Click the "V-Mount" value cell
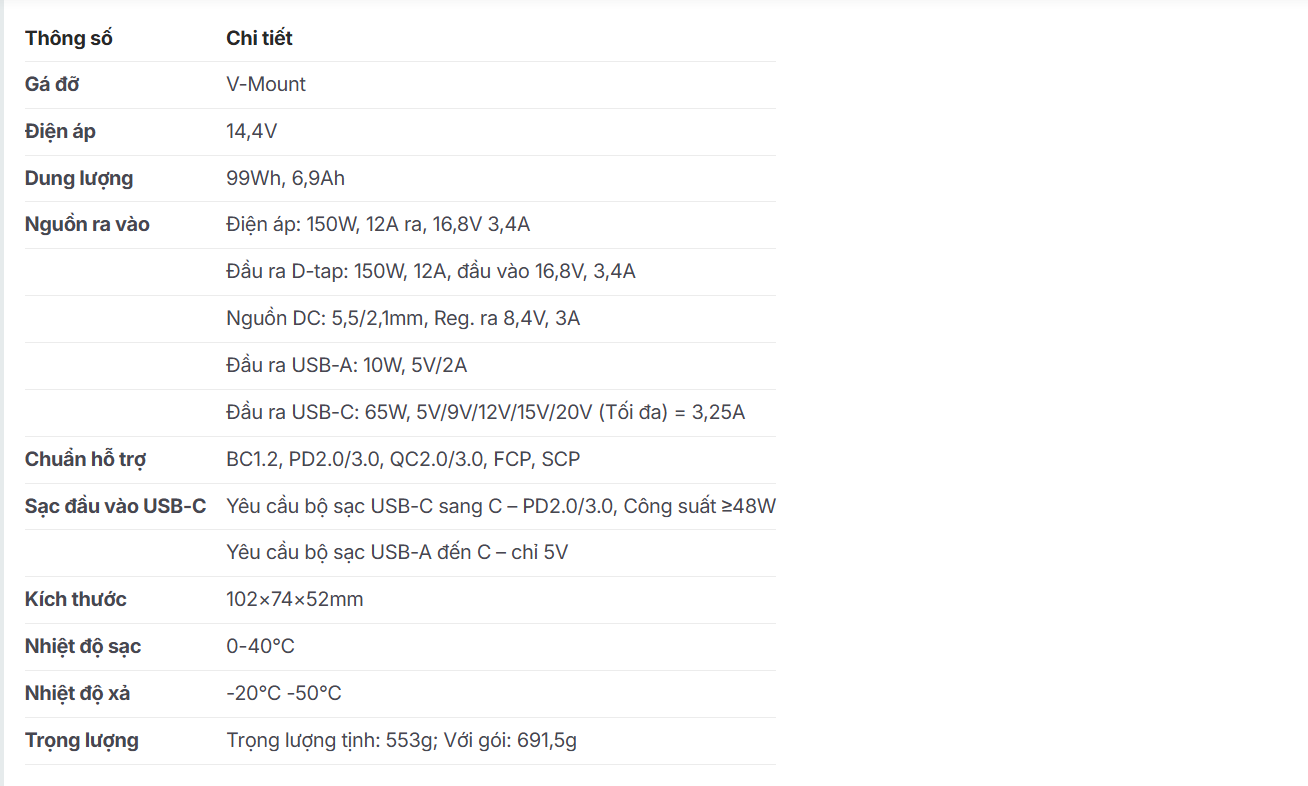This screenshot has height=786, width=1308. pos(266,84)
